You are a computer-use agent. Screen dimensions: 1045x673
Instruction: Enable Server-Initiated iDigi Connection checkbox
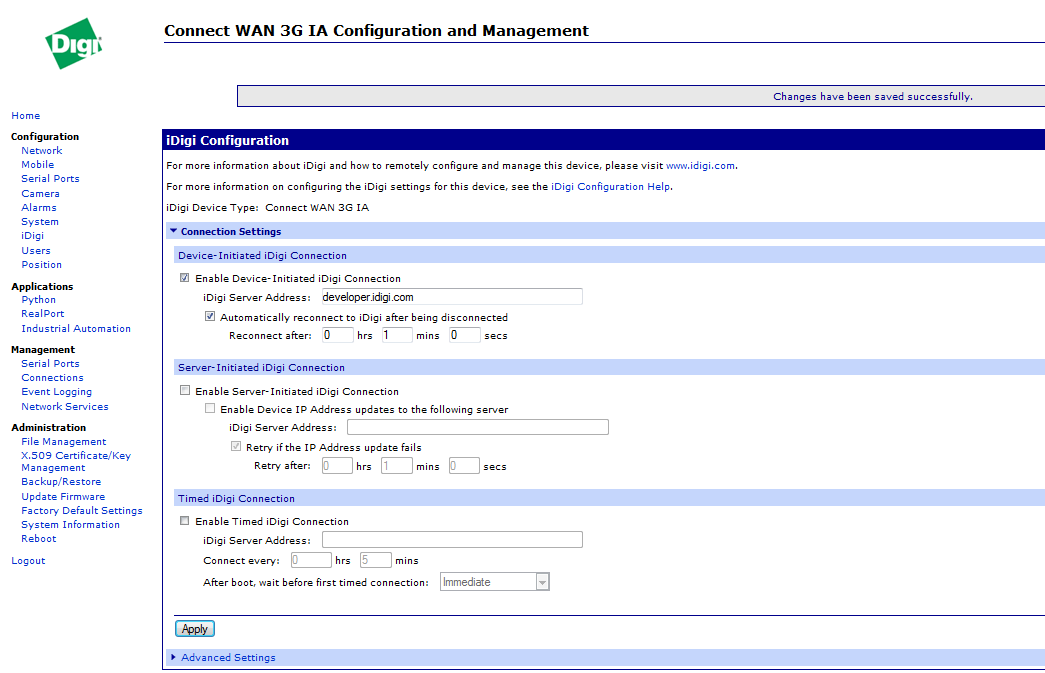[185, 392]
